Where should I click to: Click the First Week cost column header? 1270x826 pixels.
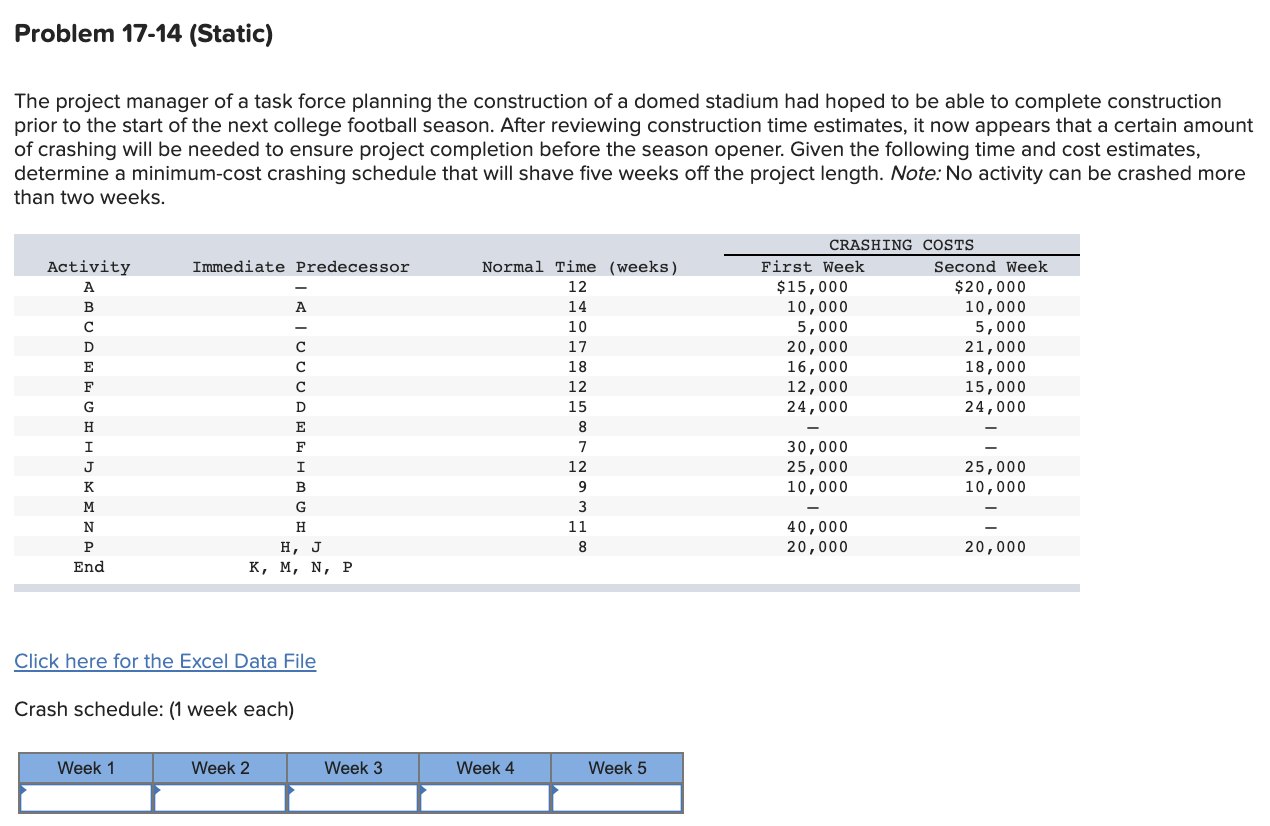click(x=812, y=266)
